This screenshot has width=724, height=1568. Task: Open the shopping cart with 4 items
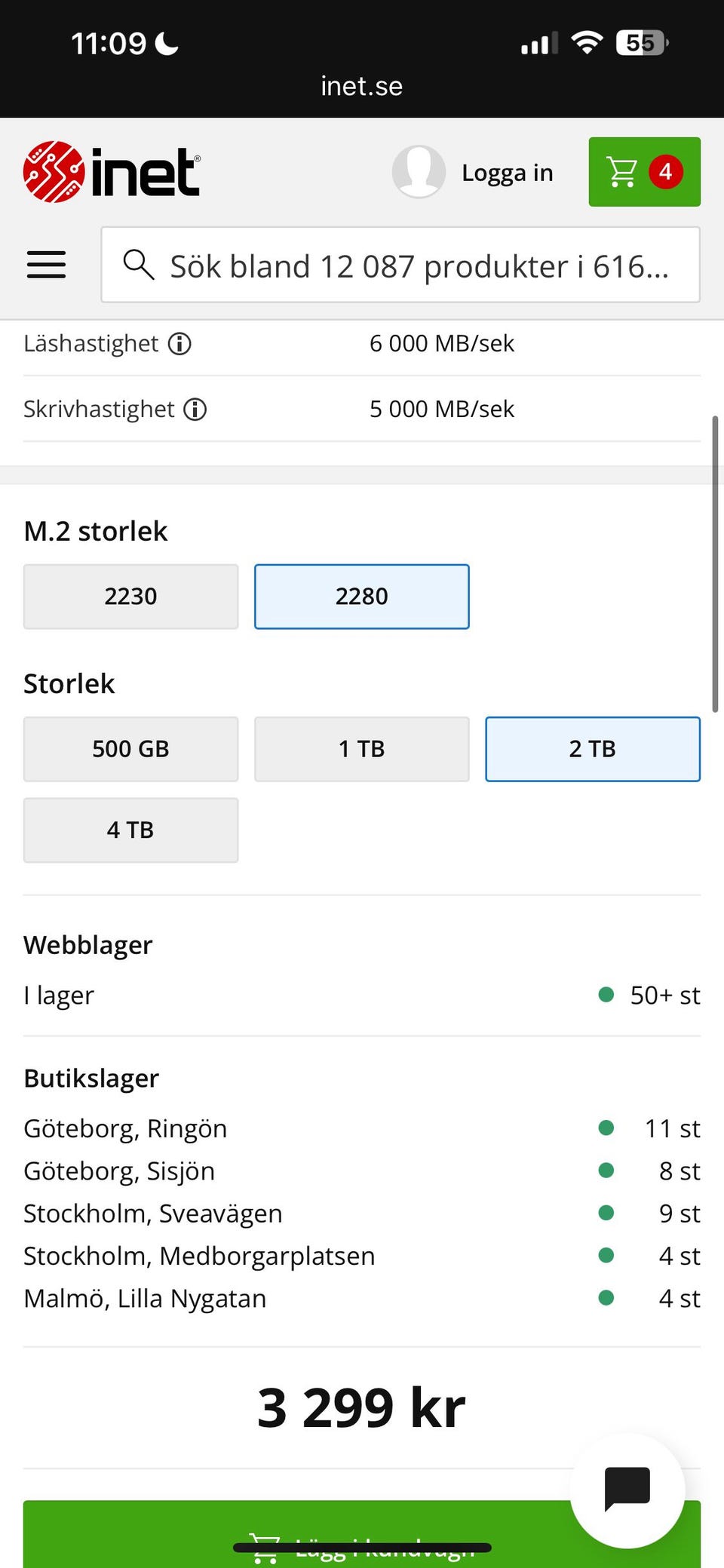644,172
